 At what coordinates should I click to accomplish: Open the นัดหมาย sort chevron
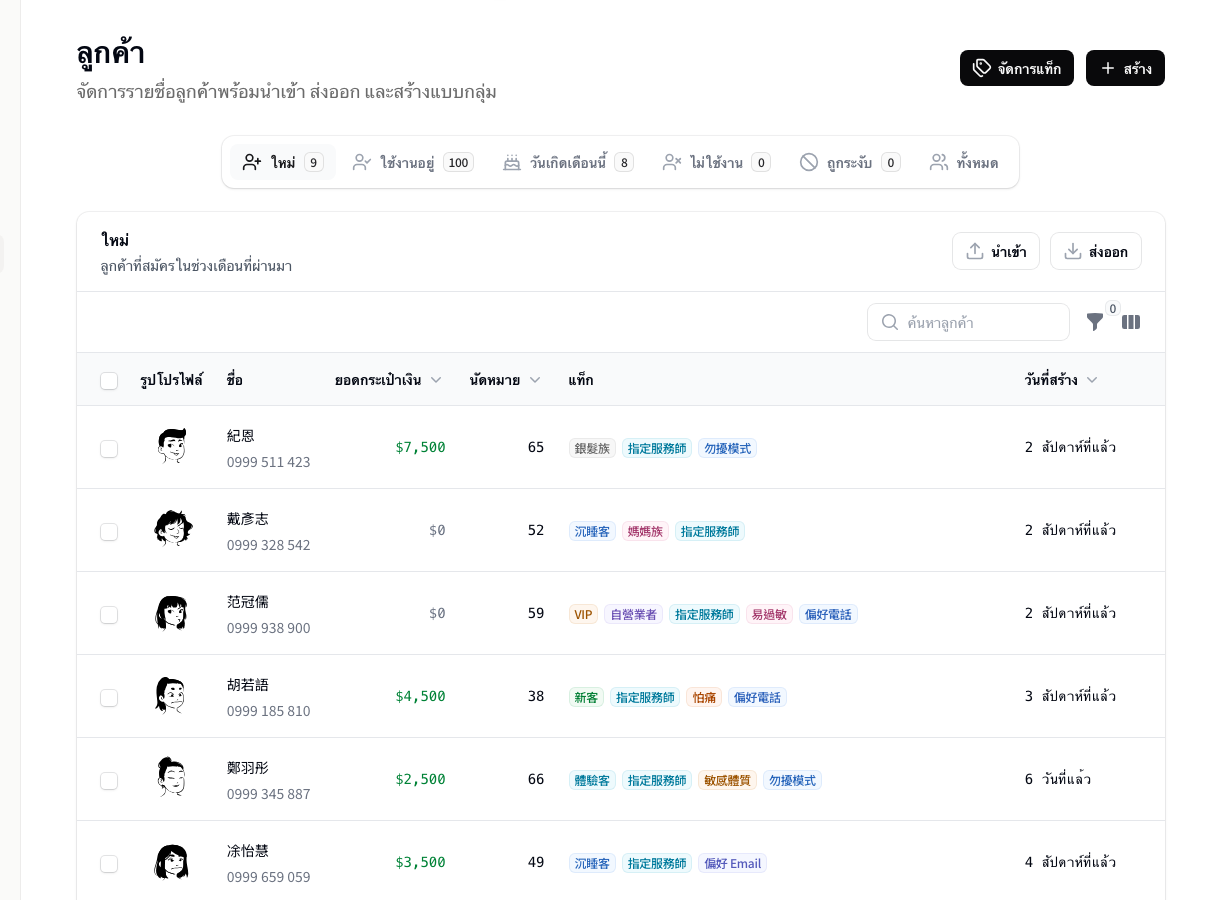pyautogui.click(x=535, y=379)
